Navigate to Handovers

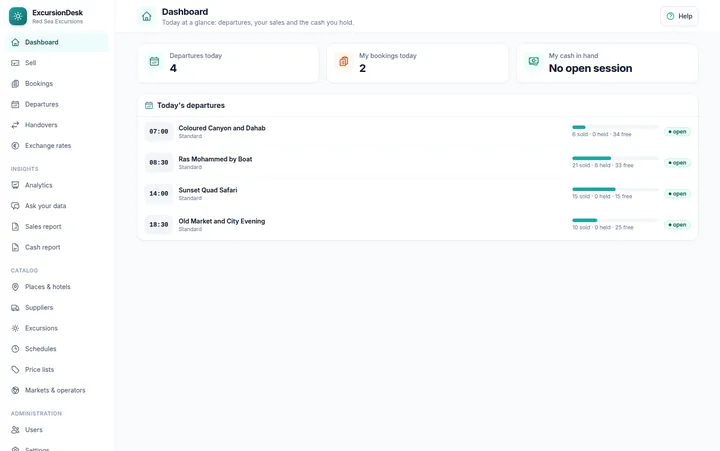(x=57, y=125)
